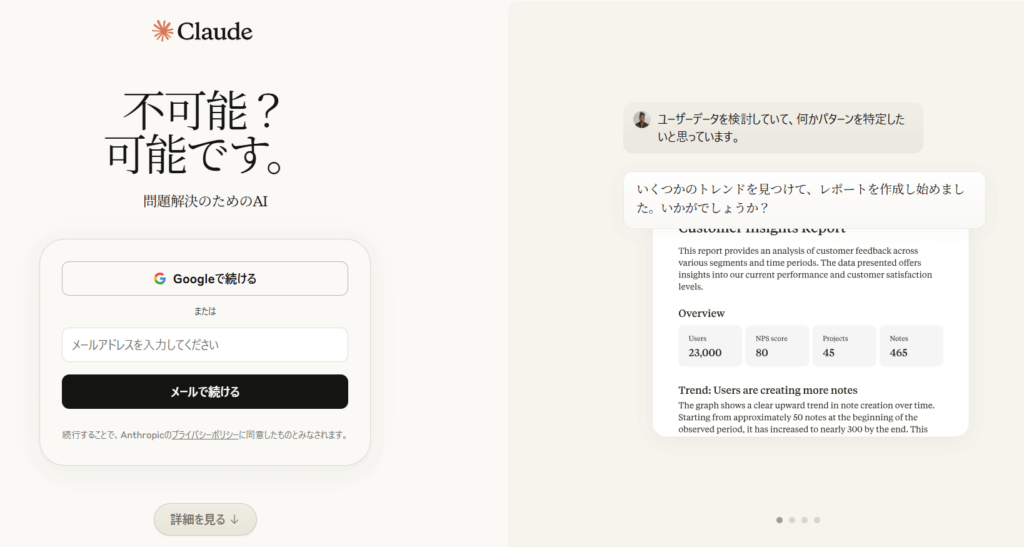The height and width of the screenshot is (547, 1024).
Task: Select the fourth carousel dot
Action: (817, 520)
